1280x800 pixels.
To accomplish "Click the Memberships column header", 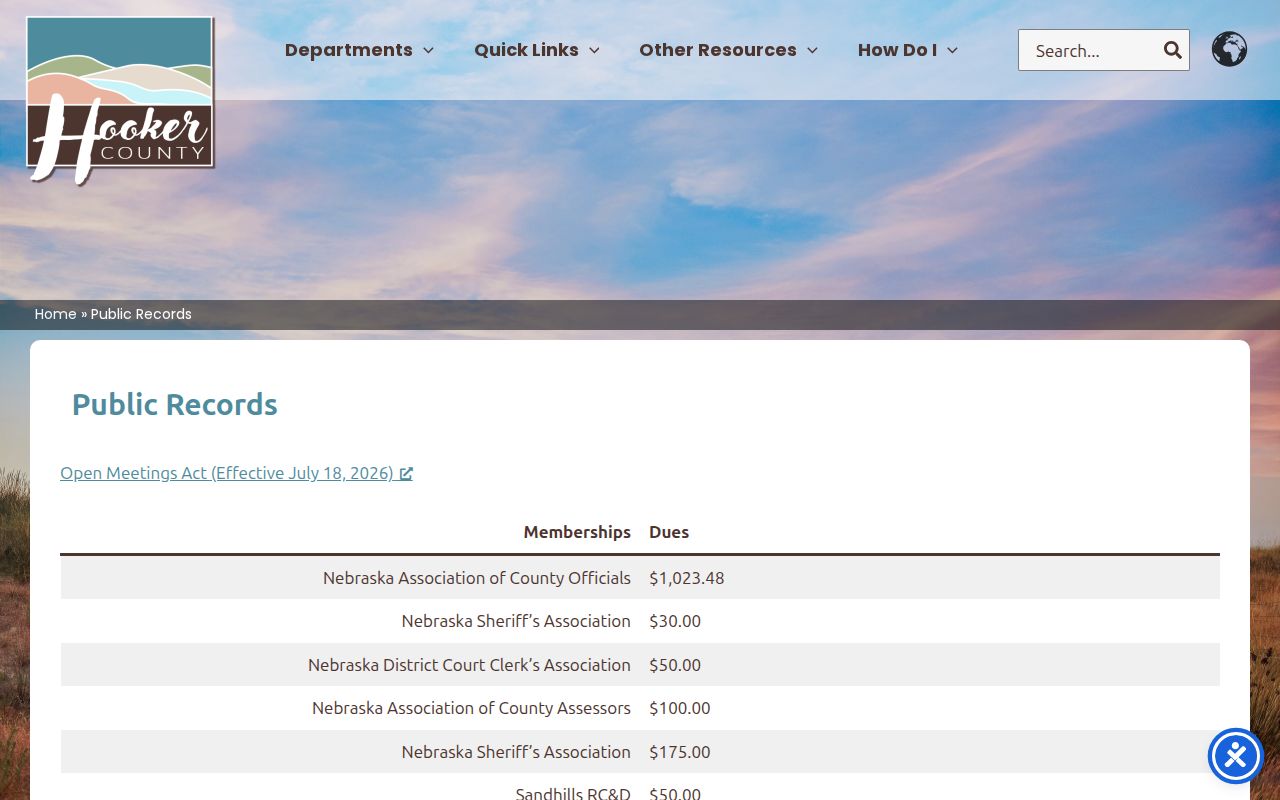I will coord(577,532).
